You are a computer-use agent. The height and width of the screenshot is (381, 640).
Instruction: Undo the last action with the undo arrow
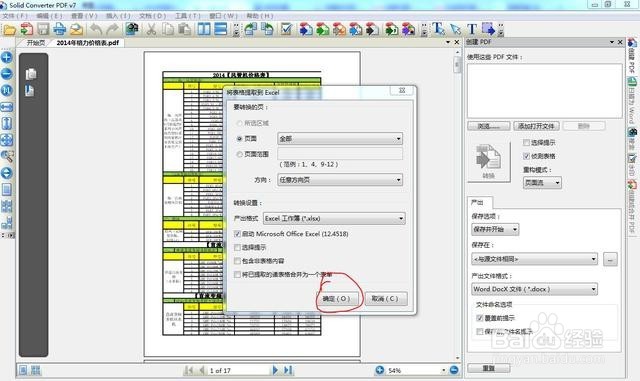[96, 29]
